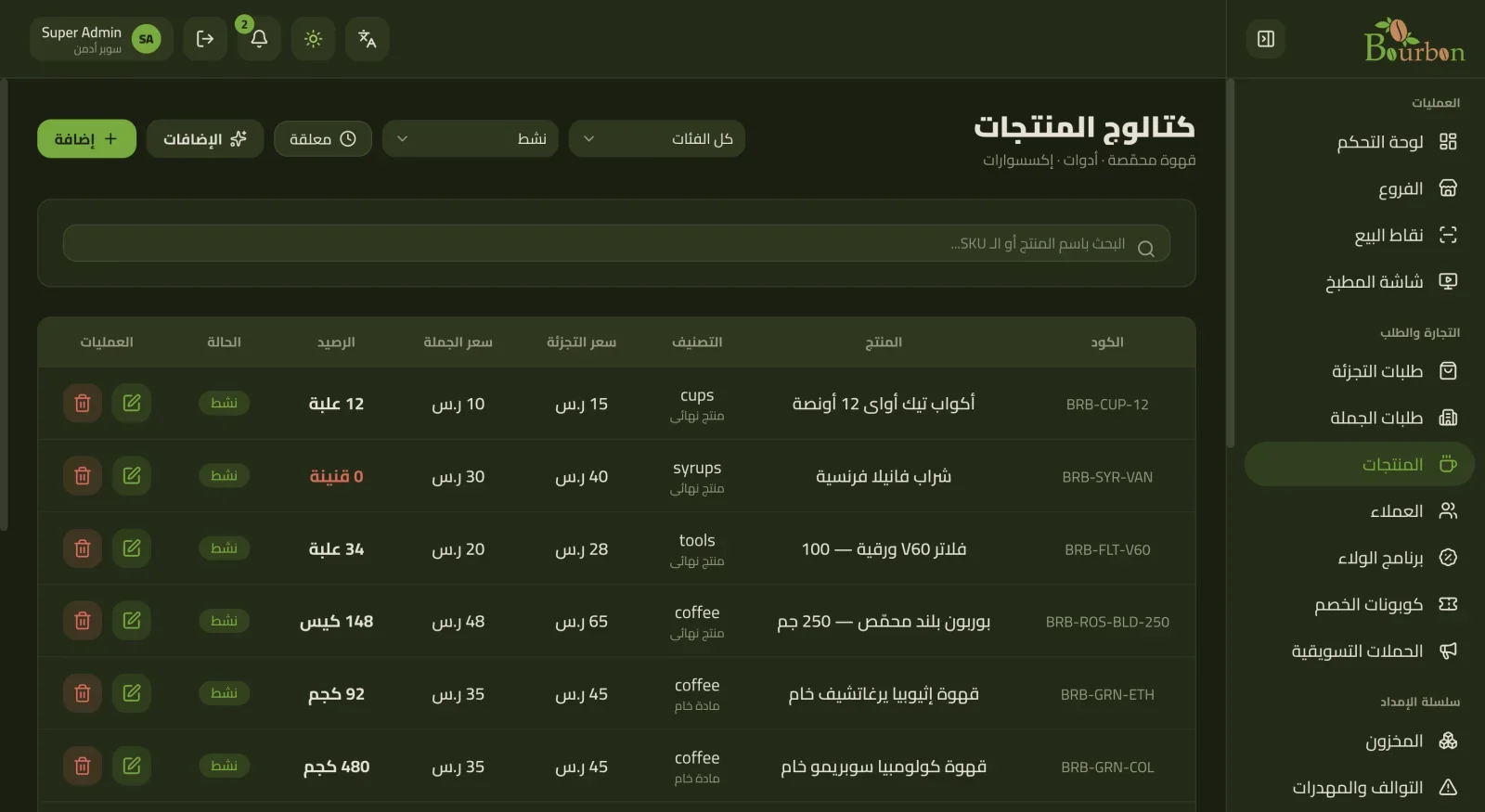
Task: Edit the BRB-ROS-BLD-250 product row
Action: pos(132,621)
